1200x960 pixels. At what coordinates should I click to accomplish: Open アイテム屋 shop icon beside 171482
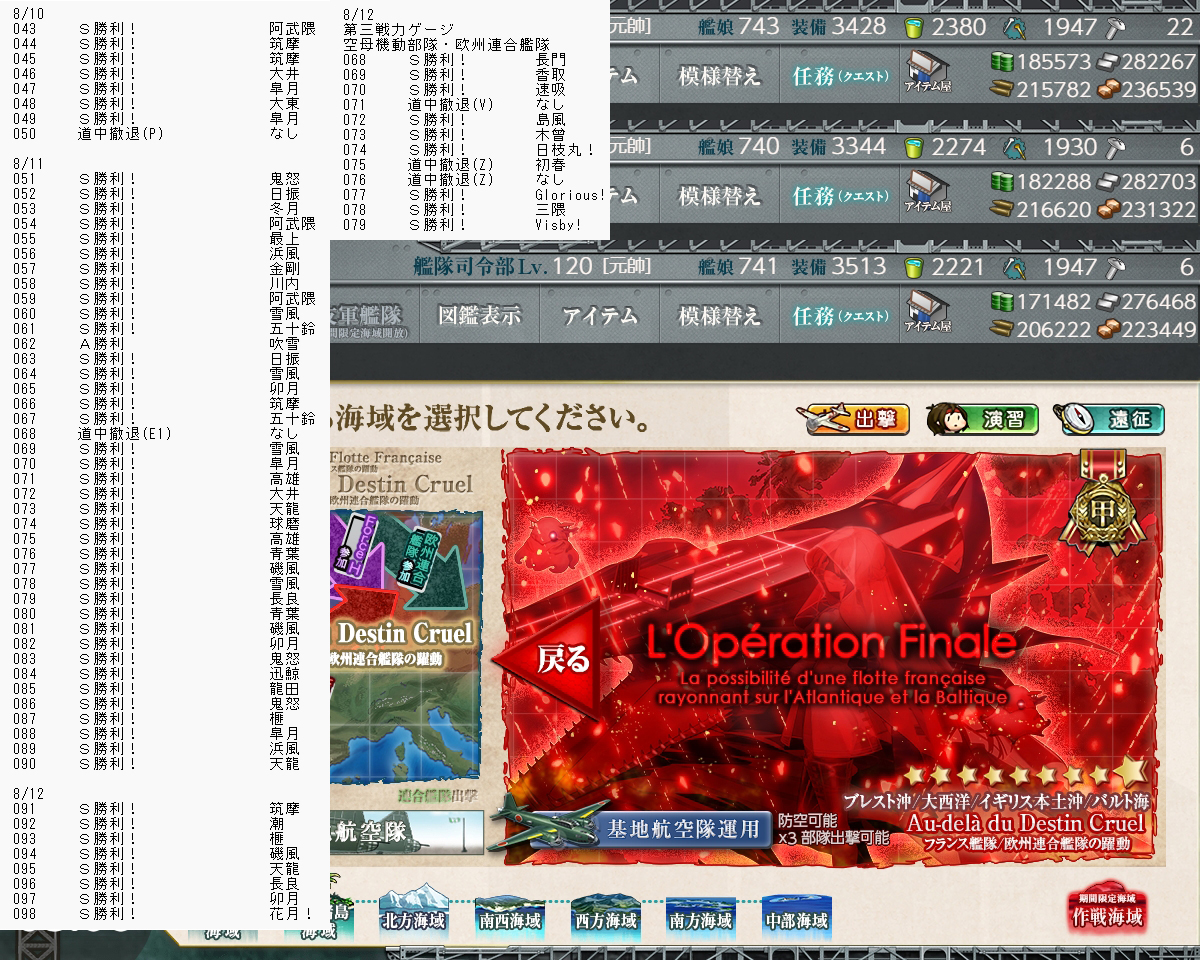(x=927, y=313)
